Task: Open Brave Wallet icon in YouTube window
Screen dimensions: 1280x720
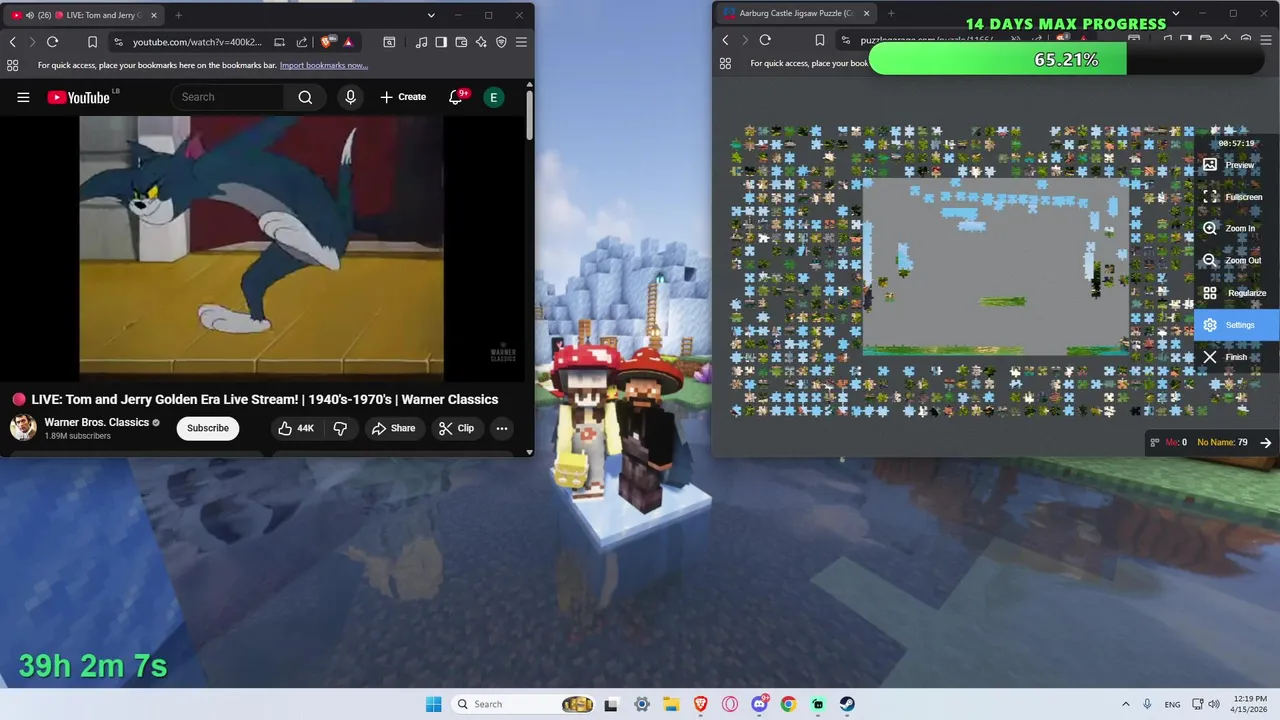Action: [x=461, y=42]
